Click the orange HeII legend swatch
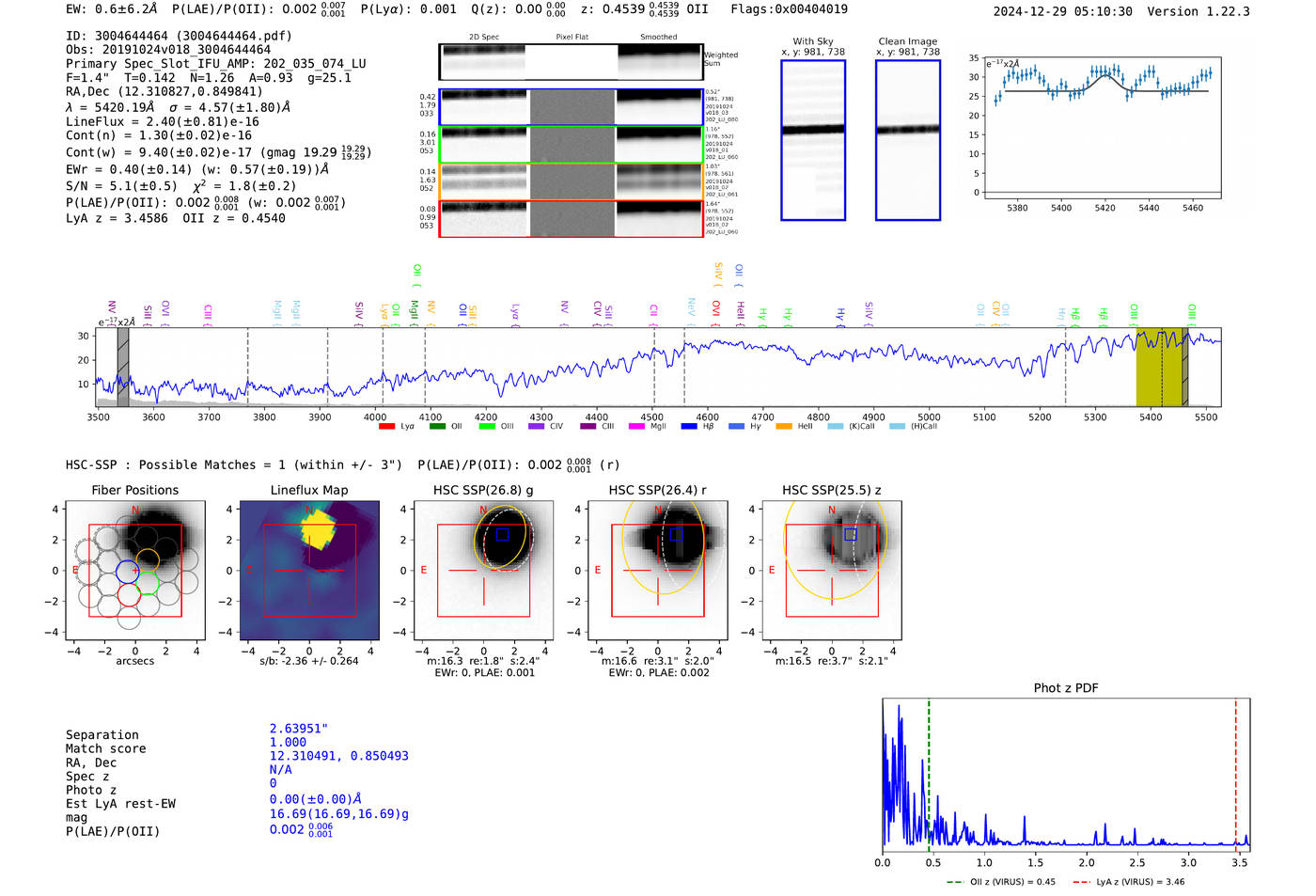 pyautogui.click(x=784, y=427)
